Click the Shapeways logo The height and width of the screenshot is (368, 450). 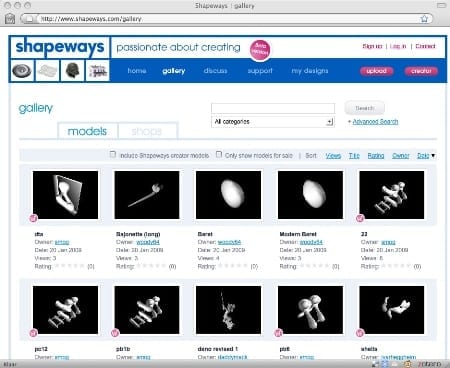click(60, 47)
